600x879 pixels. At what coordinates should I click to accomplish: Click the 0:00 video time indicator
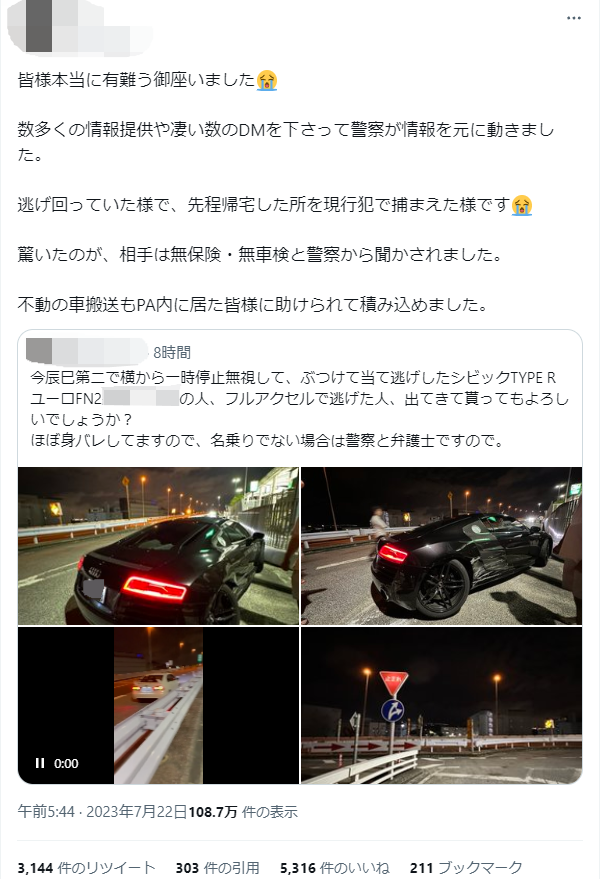pyautogui.click(x=66, y=764)
